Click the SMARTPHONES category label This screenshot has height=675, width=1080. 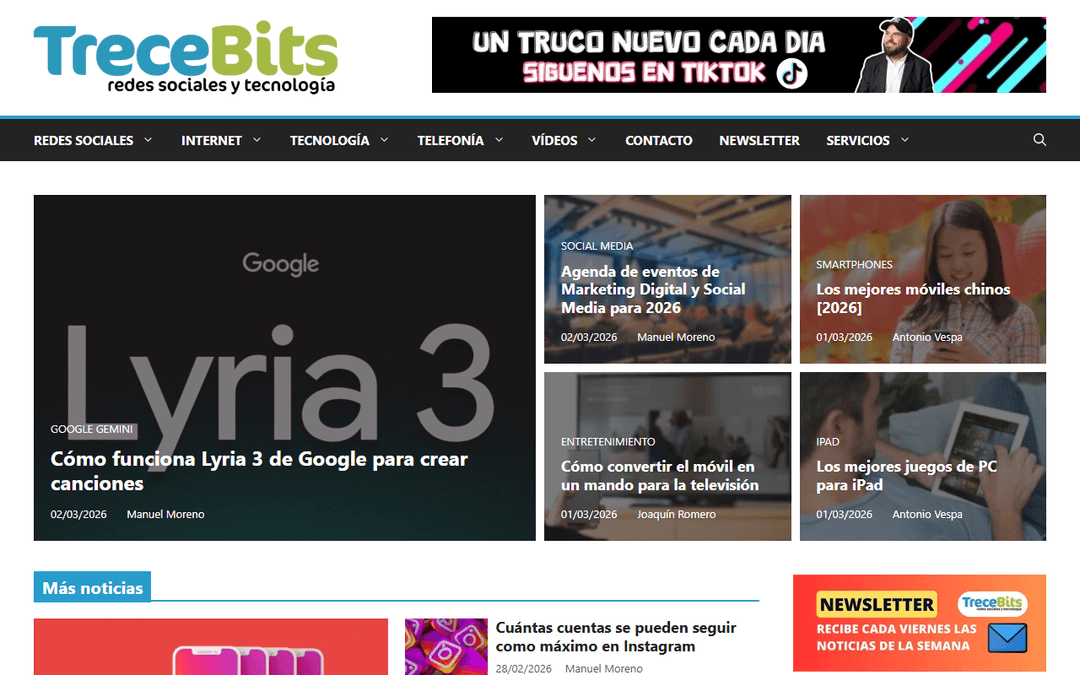coord(854,264)
